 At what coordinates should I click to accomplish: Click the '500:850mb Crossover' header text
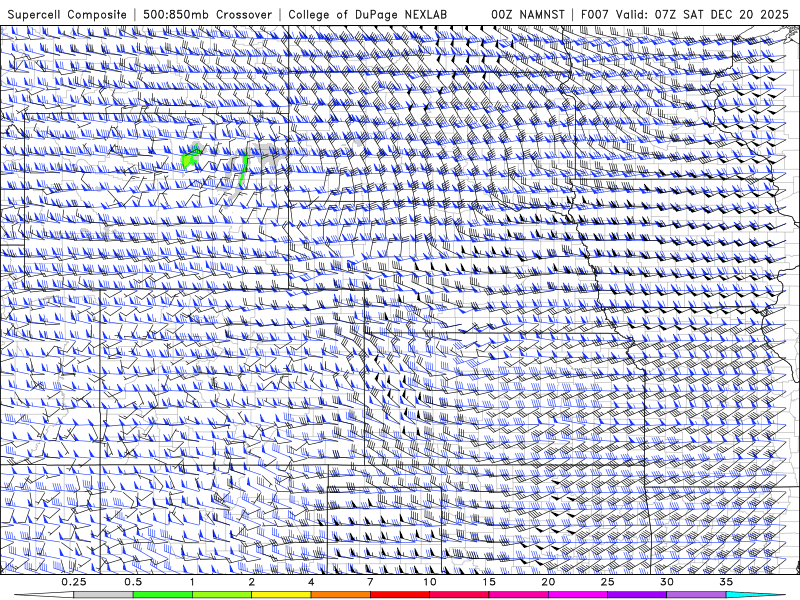pos(208,14)
